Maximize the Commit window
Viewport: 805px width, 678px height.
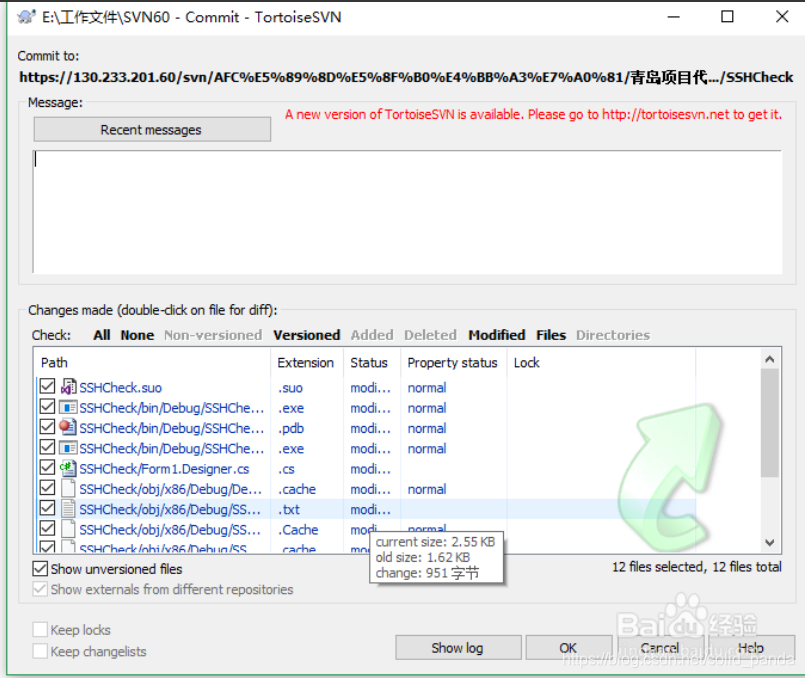727,16
